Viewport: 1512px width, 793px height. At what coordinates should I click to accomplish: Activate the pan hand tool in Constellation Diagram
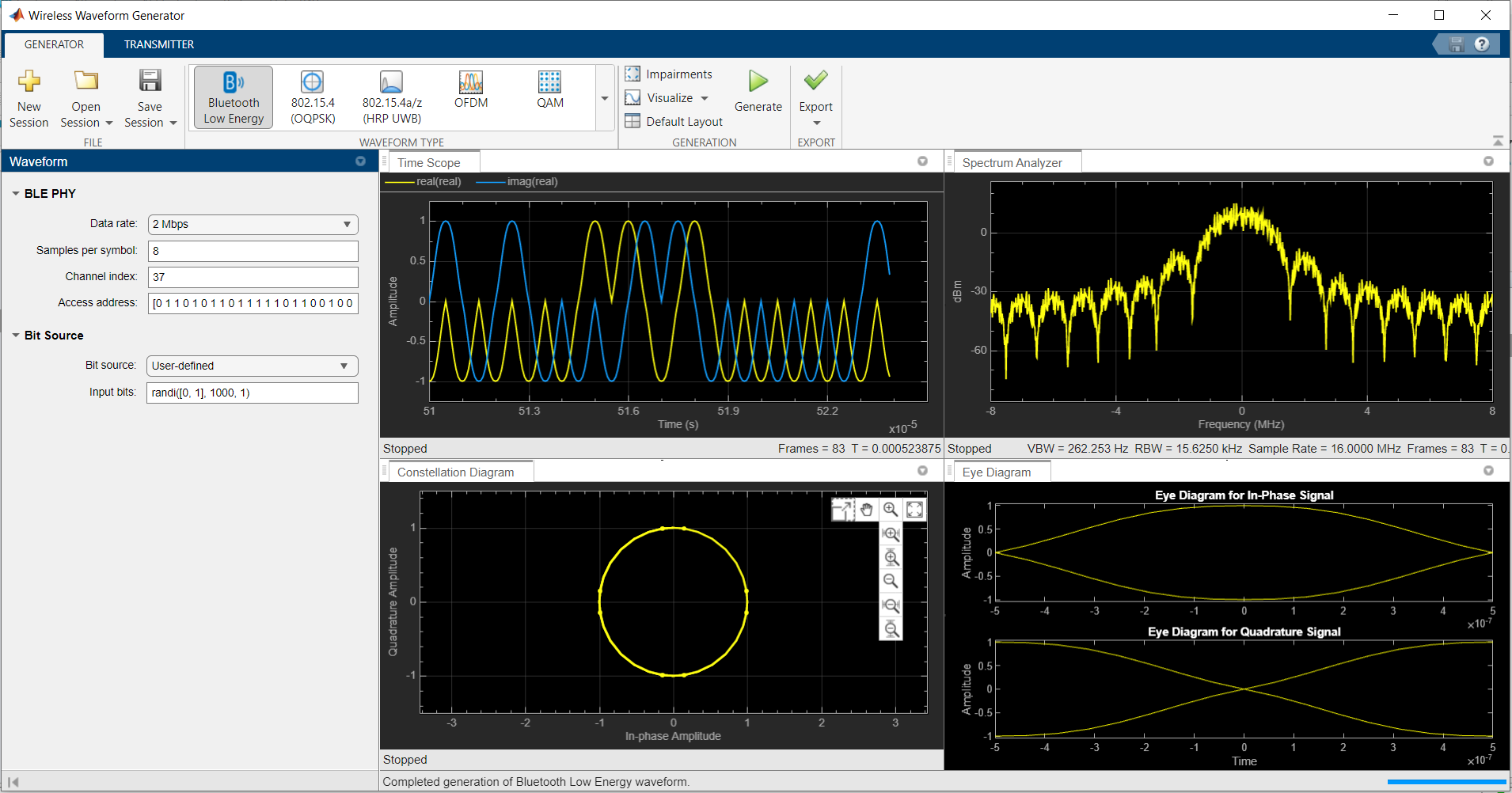(867, 510)
